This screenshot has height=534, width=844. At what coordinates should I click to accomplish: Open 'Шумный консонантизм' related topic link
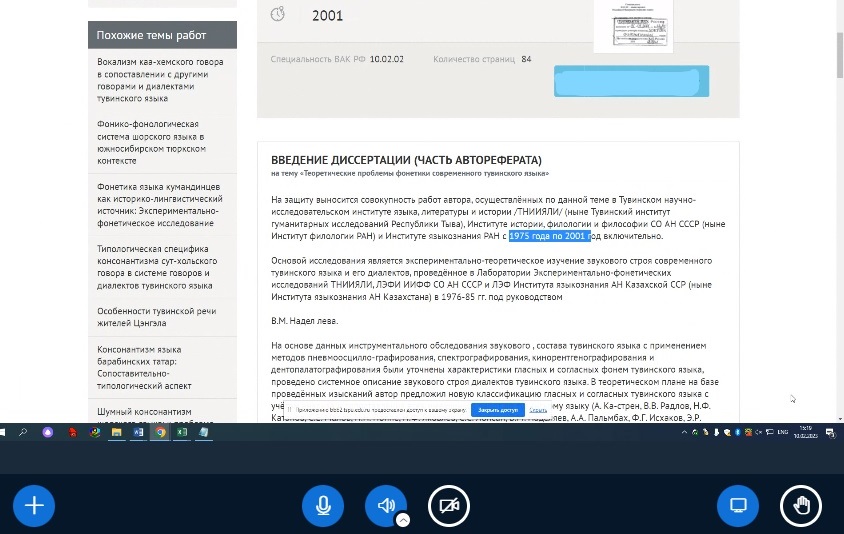(x=144, y=412)
